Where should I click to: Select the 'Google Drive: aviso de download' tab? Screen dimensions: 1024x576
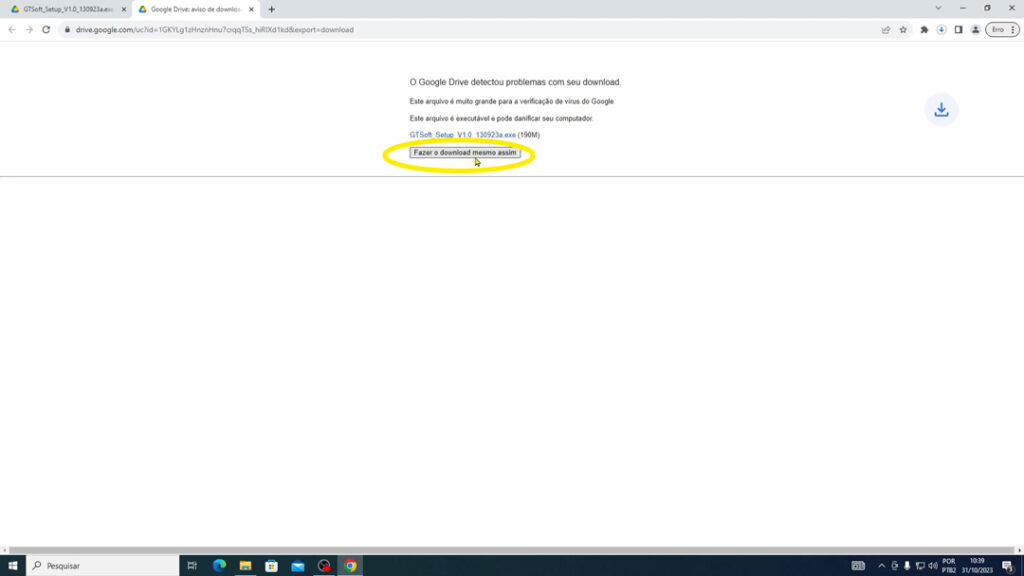tap(195, 10)
